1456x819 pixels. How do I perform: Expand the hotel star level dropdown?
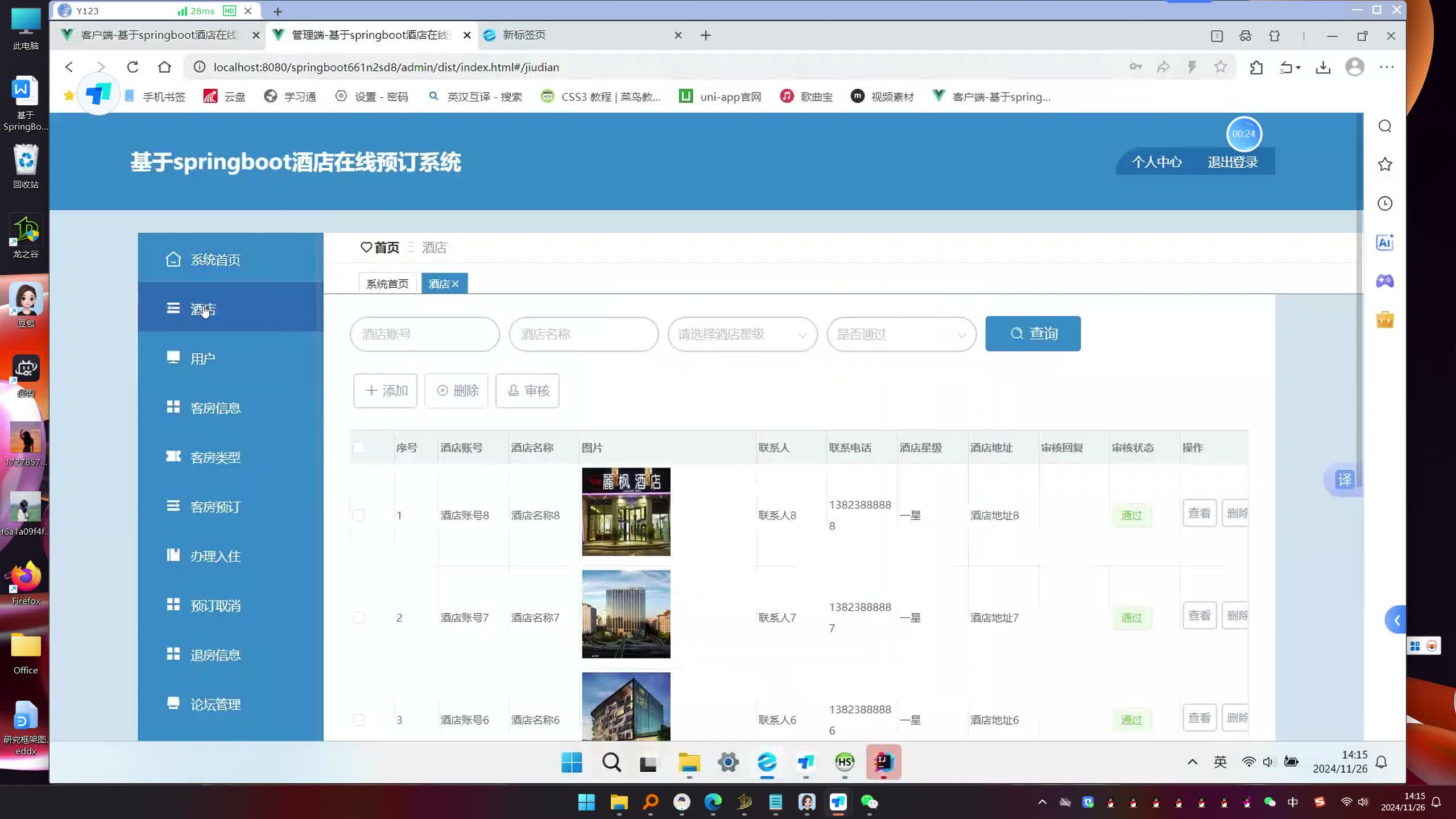[x=742, y=334]
